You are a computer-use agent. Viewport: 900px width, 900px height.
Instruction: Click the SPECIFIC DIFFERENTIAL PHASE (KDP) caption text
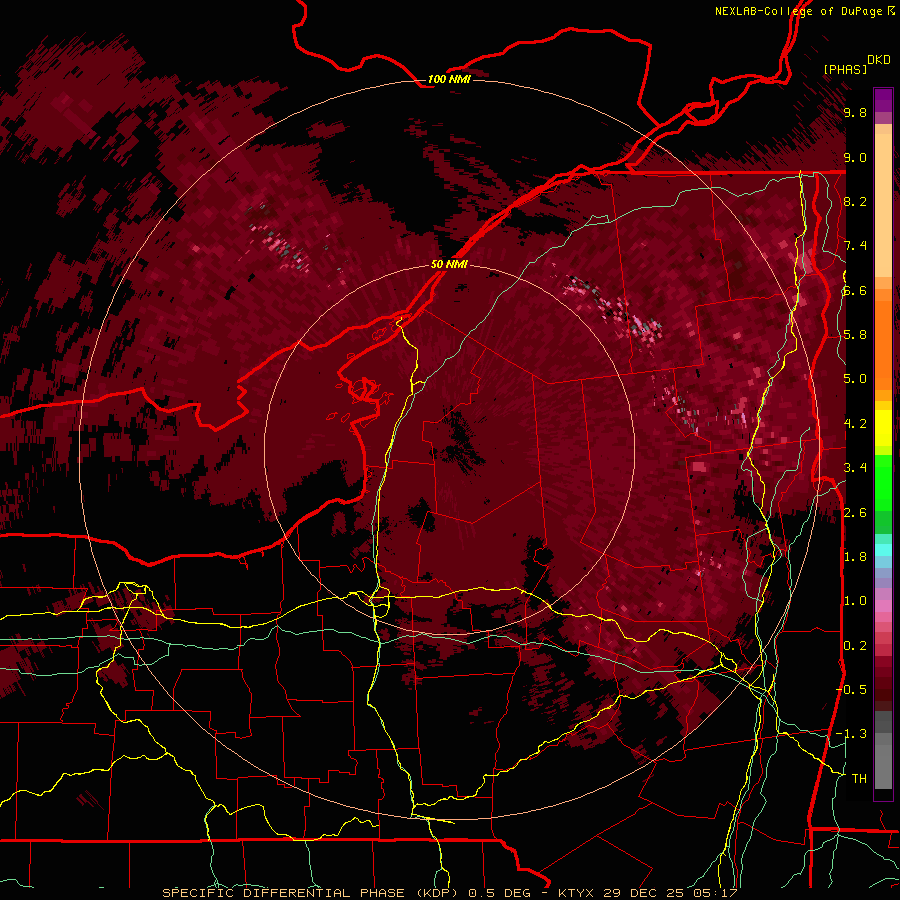click(312, 893)
